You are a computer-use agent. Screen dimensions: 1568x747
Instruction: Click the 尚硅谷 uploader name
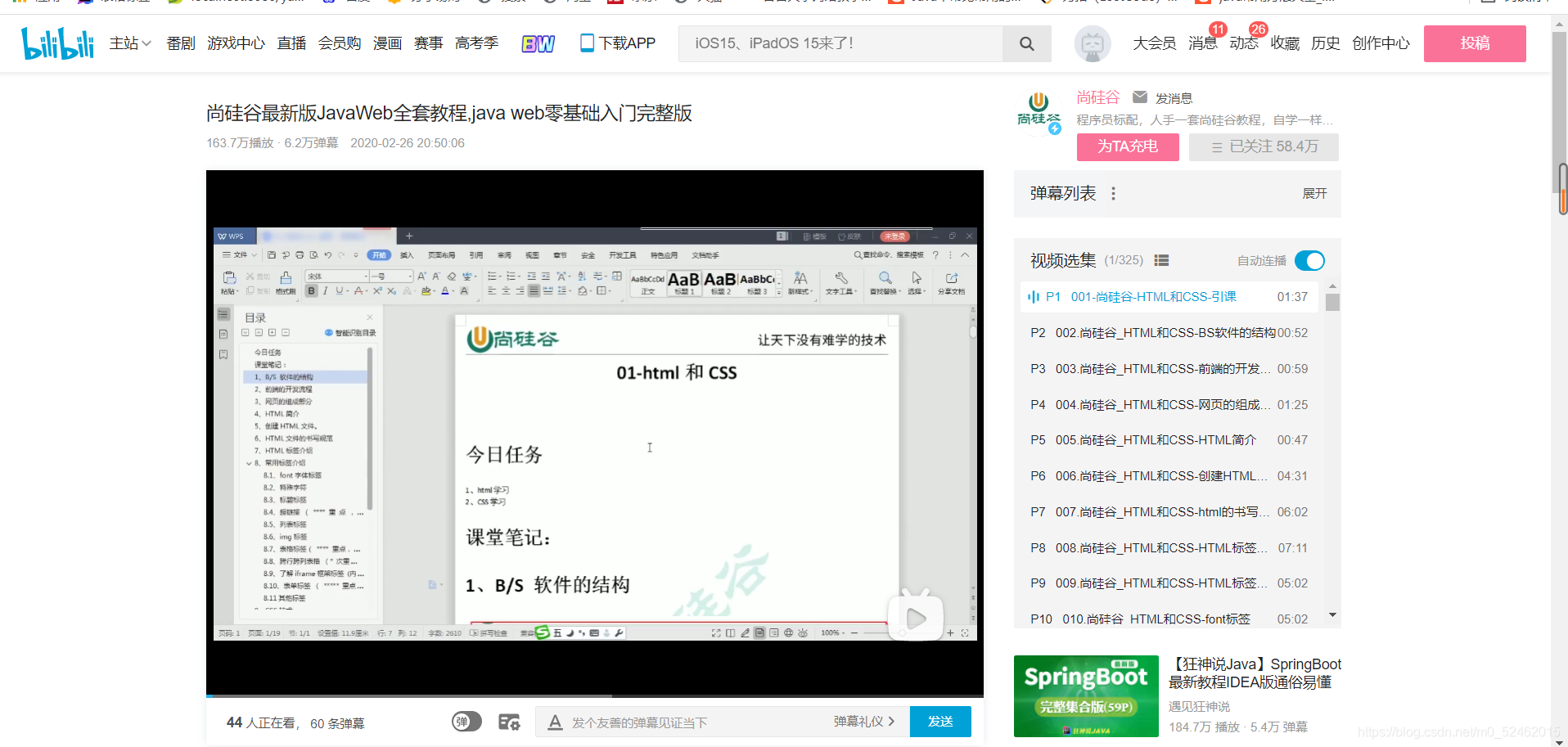(1098, 97)
